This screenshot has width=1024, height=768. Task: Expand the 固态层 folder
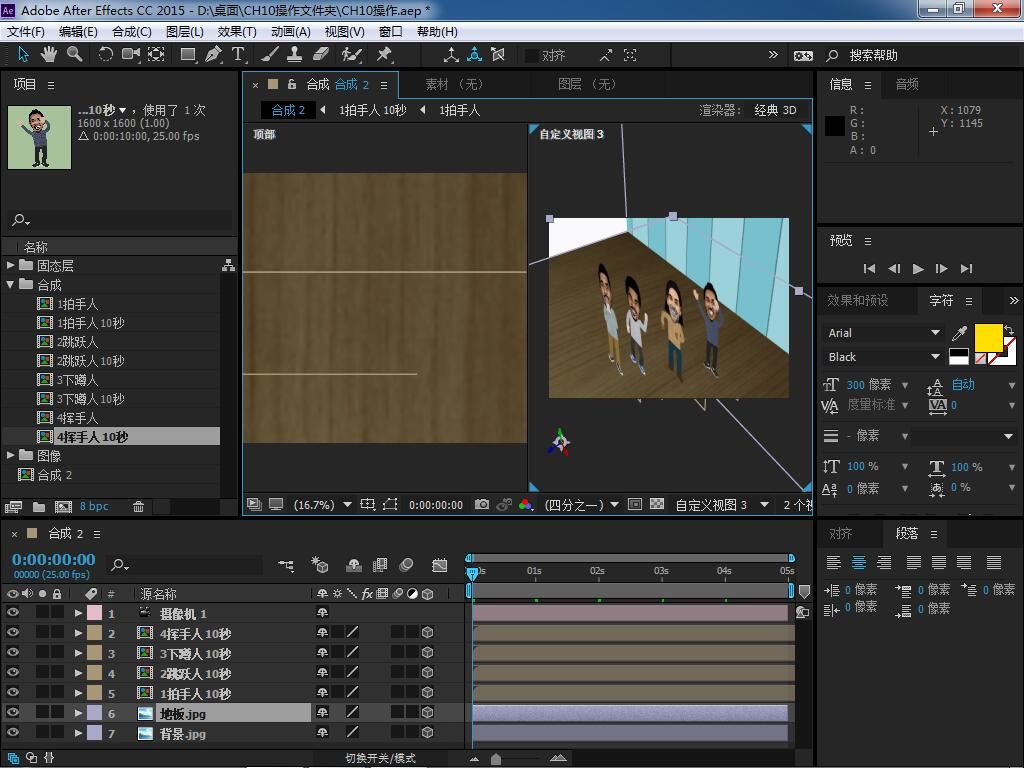pos(11,266)
